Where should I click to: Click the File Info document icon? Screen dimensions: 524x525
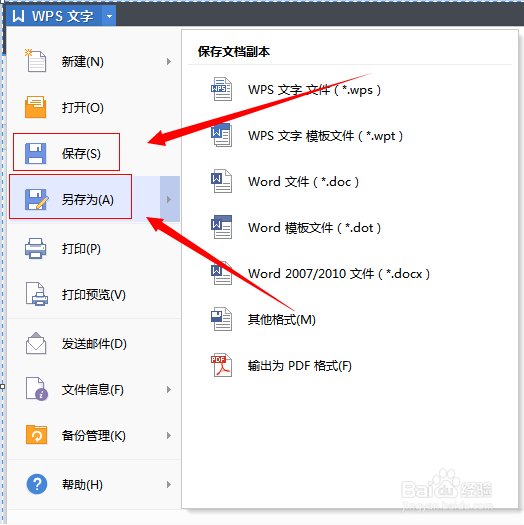click(36, 389)
